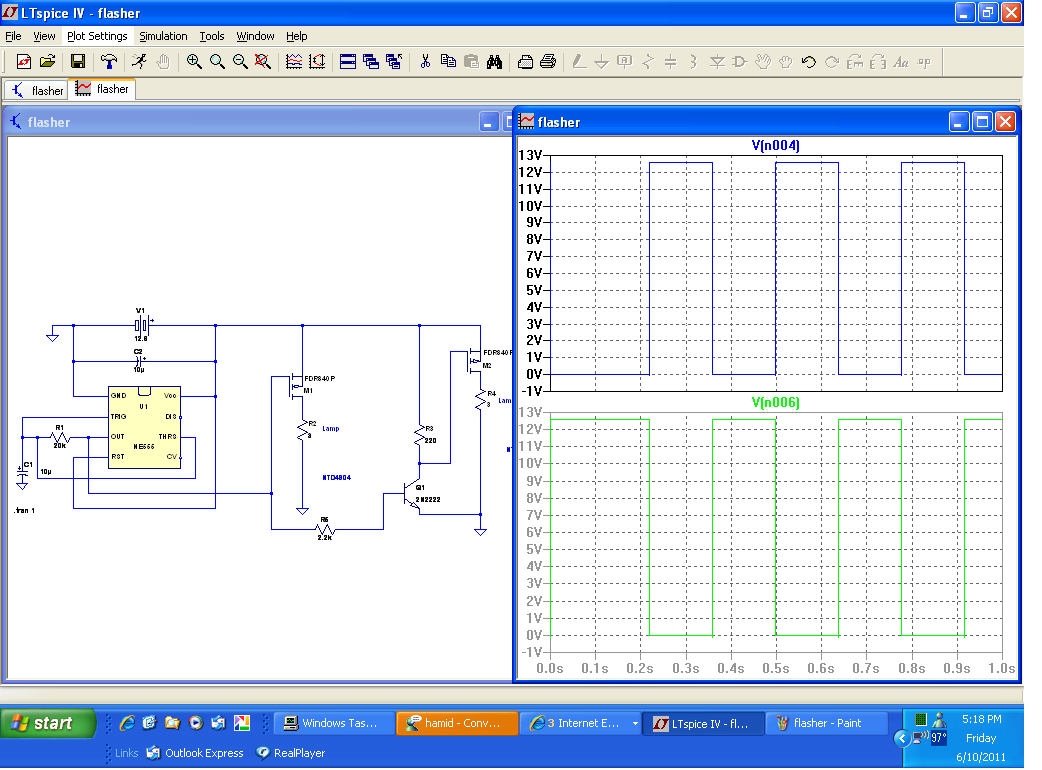Select the Zoom In magnifier with plus
Image resolution: width=1042 pixels, height=770 pixels.
(x=194, y=62)
